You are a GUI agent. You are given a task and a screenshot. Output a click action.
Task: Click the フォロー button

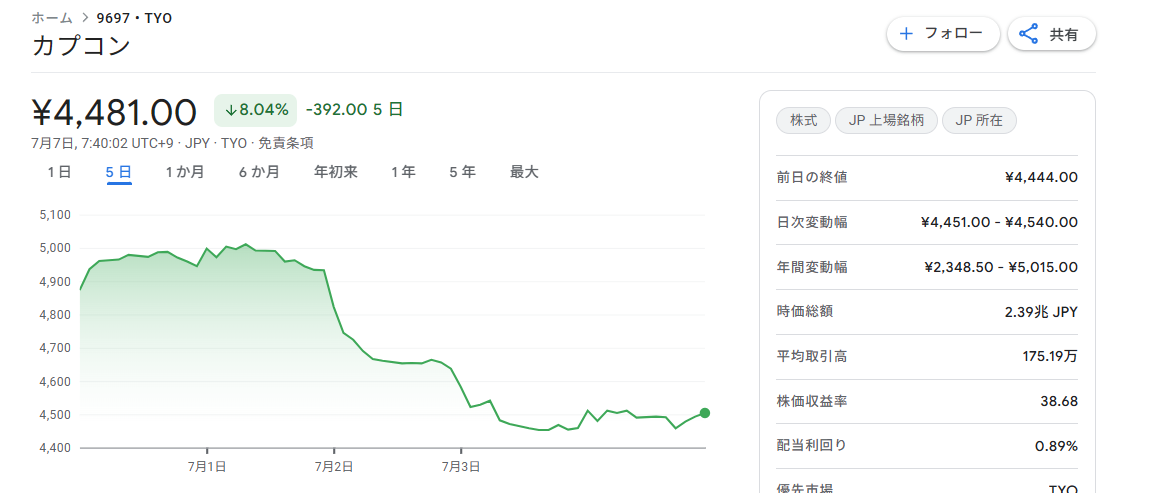click(x=943, y=34)
